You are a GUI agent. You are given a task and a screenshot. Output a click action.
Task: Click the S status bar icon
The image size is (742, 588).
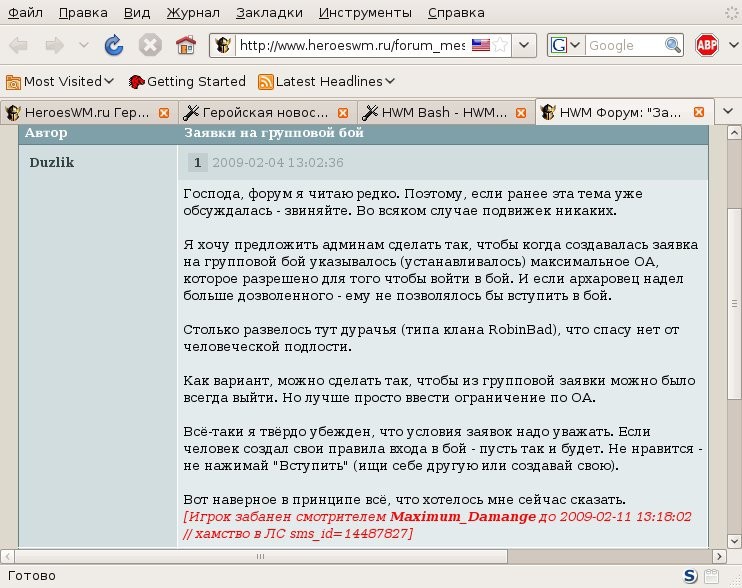click(x=690, y=576)
